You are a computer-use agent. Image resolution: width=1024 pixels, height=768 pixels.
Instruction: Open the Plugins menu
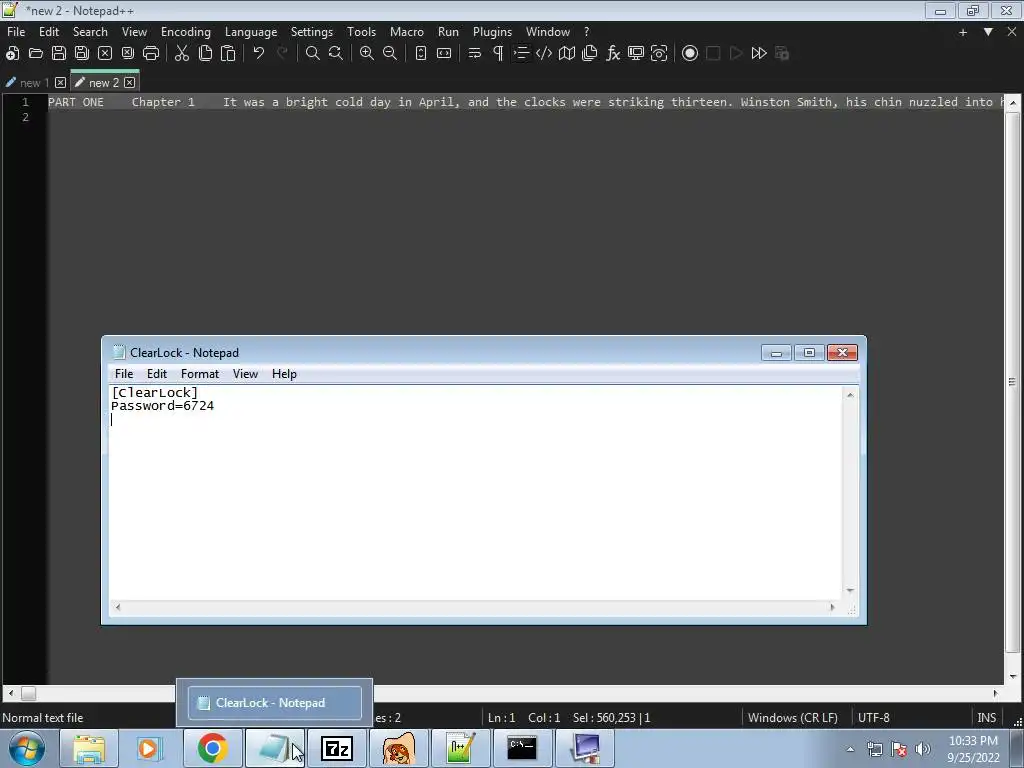pos(492,31)
